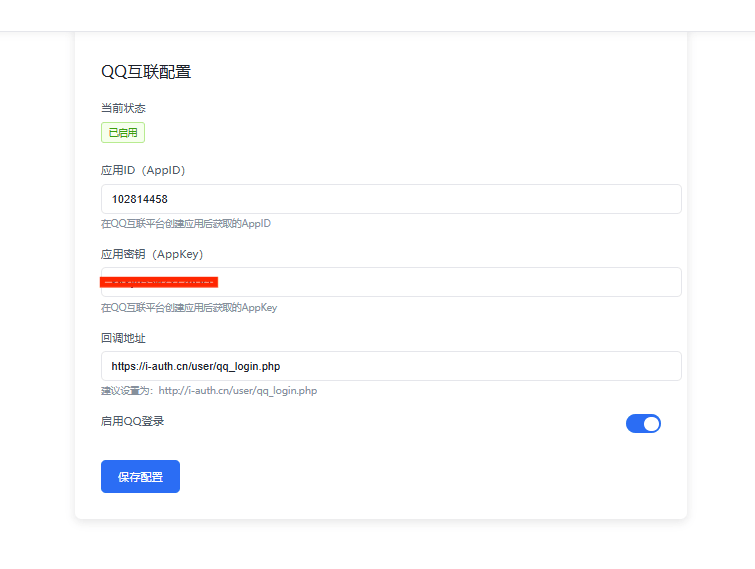Image resolution: width=755 pixels, height=569 pixels.
Task: Click the white knob of the QQ登录 switch
Action: [651, 423]
